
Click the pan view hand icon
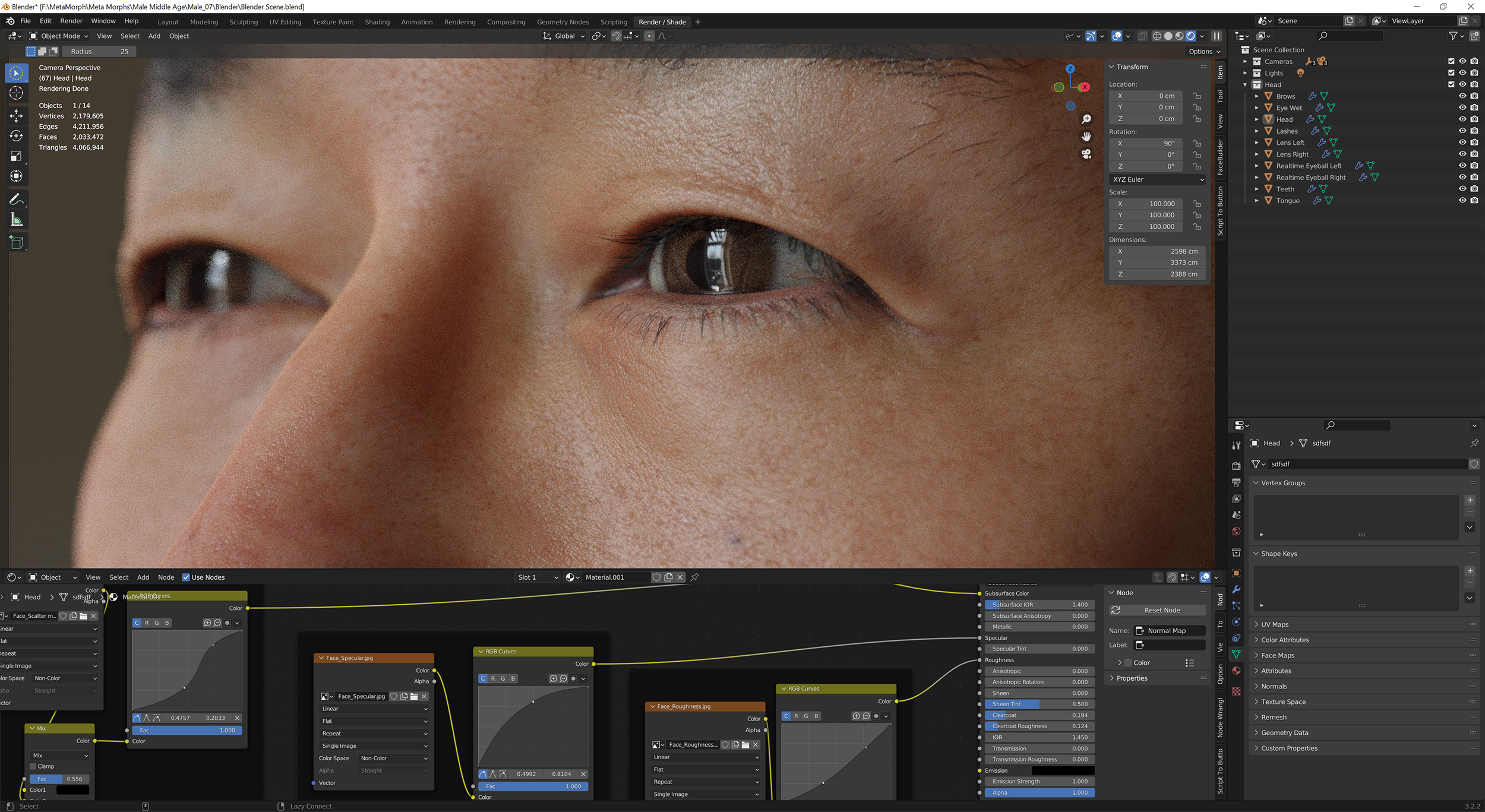click(1086, 137)
